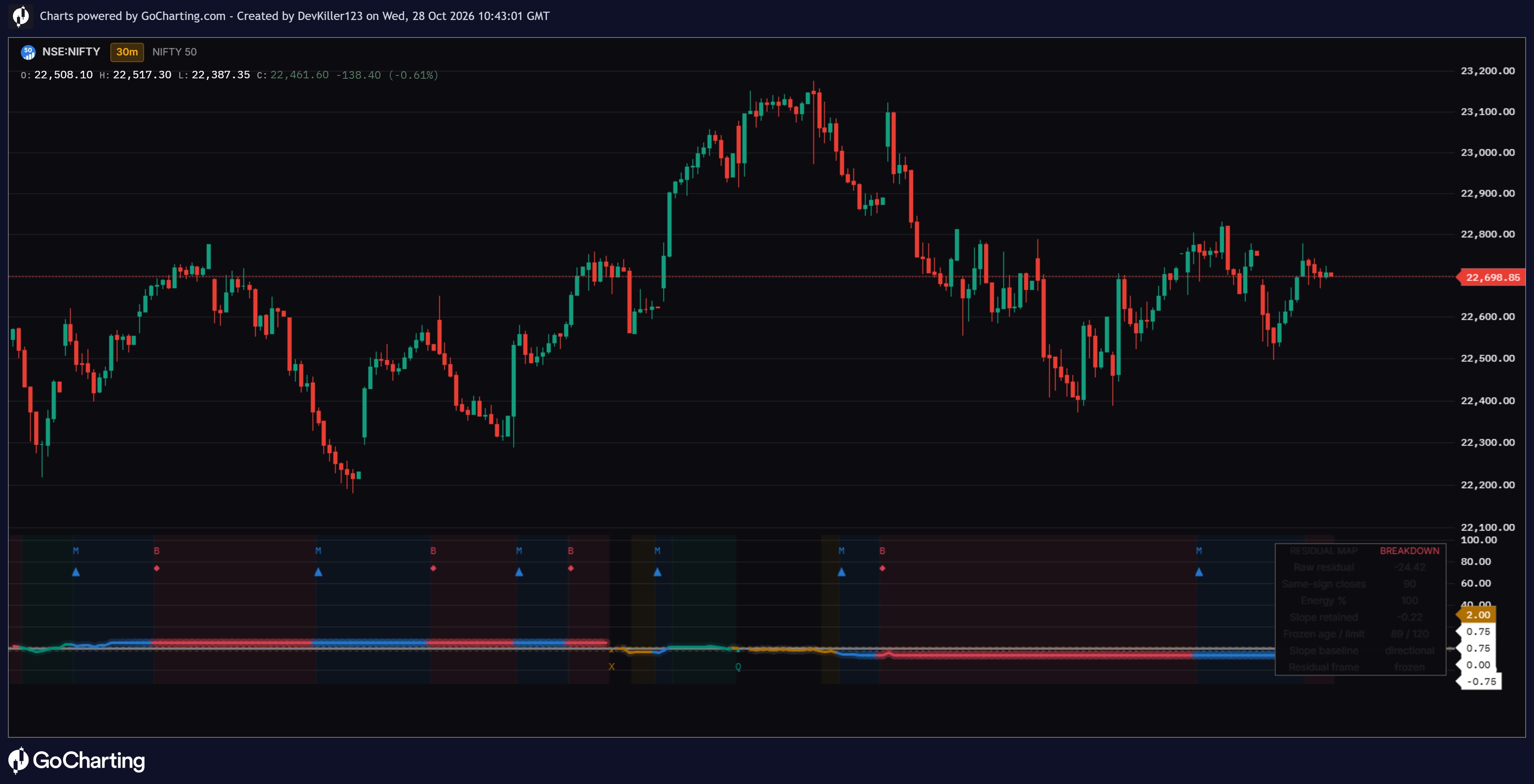The width and height of the screenshot is (1534, 784).
Task: Click the 23,000.00 price axis label
Action: 1488,152
